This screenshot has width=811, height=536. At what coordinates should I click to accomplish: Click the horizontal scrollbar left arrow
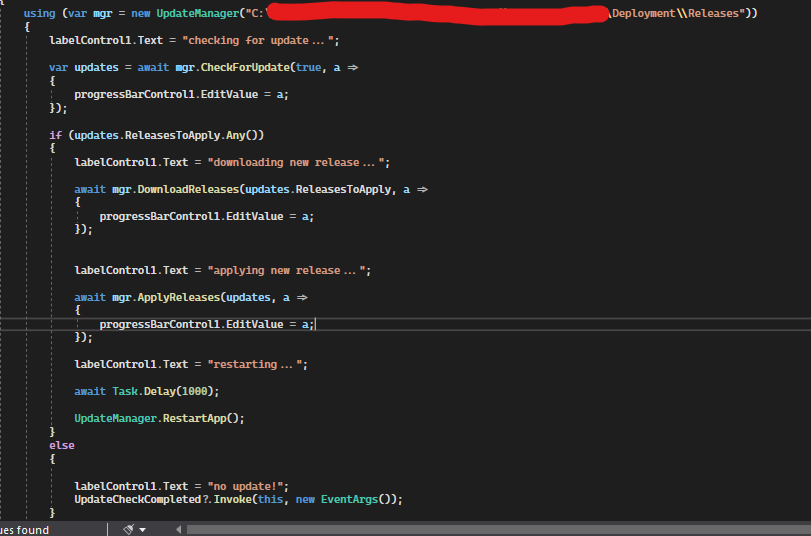click(x=178, y=529)
